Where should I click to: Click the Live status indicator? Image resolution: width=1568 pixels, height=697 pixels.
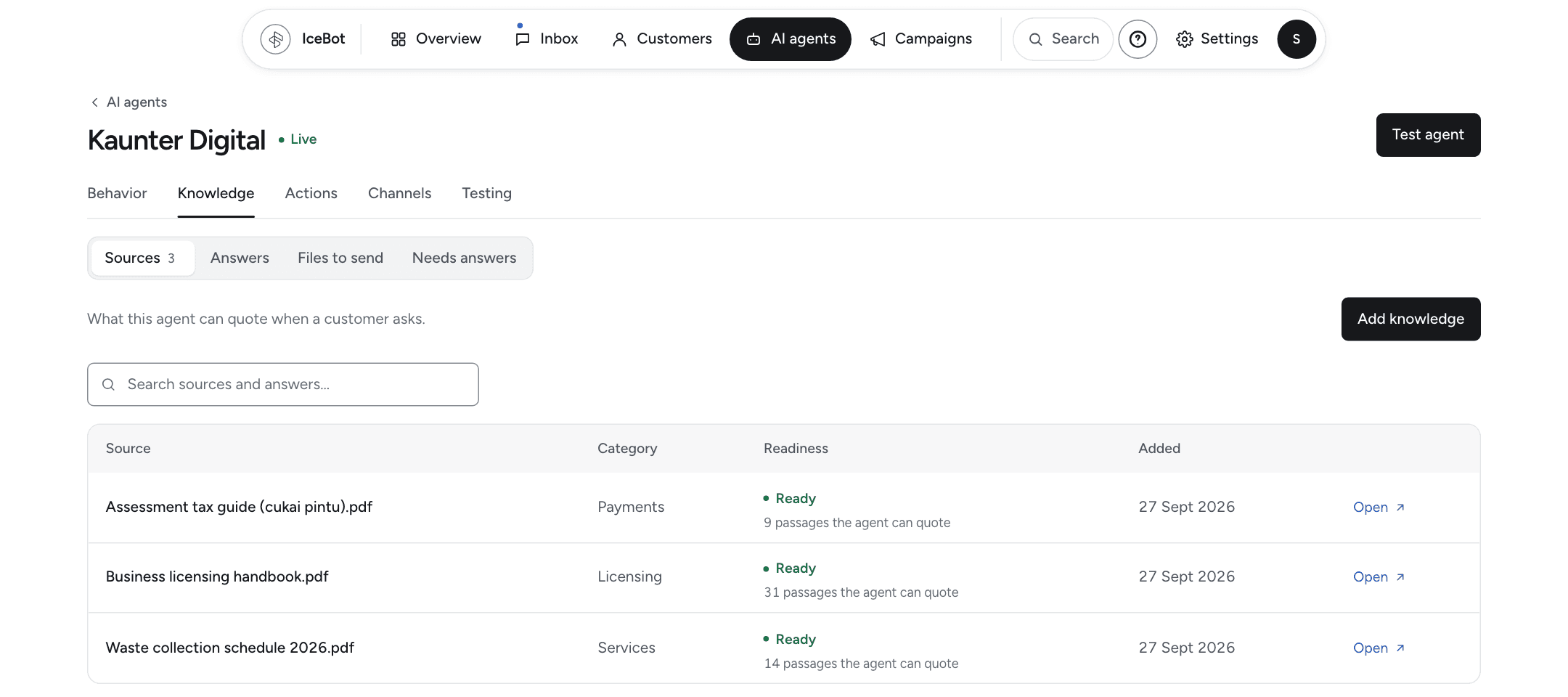pyautogui.click(x=298, y=139)
